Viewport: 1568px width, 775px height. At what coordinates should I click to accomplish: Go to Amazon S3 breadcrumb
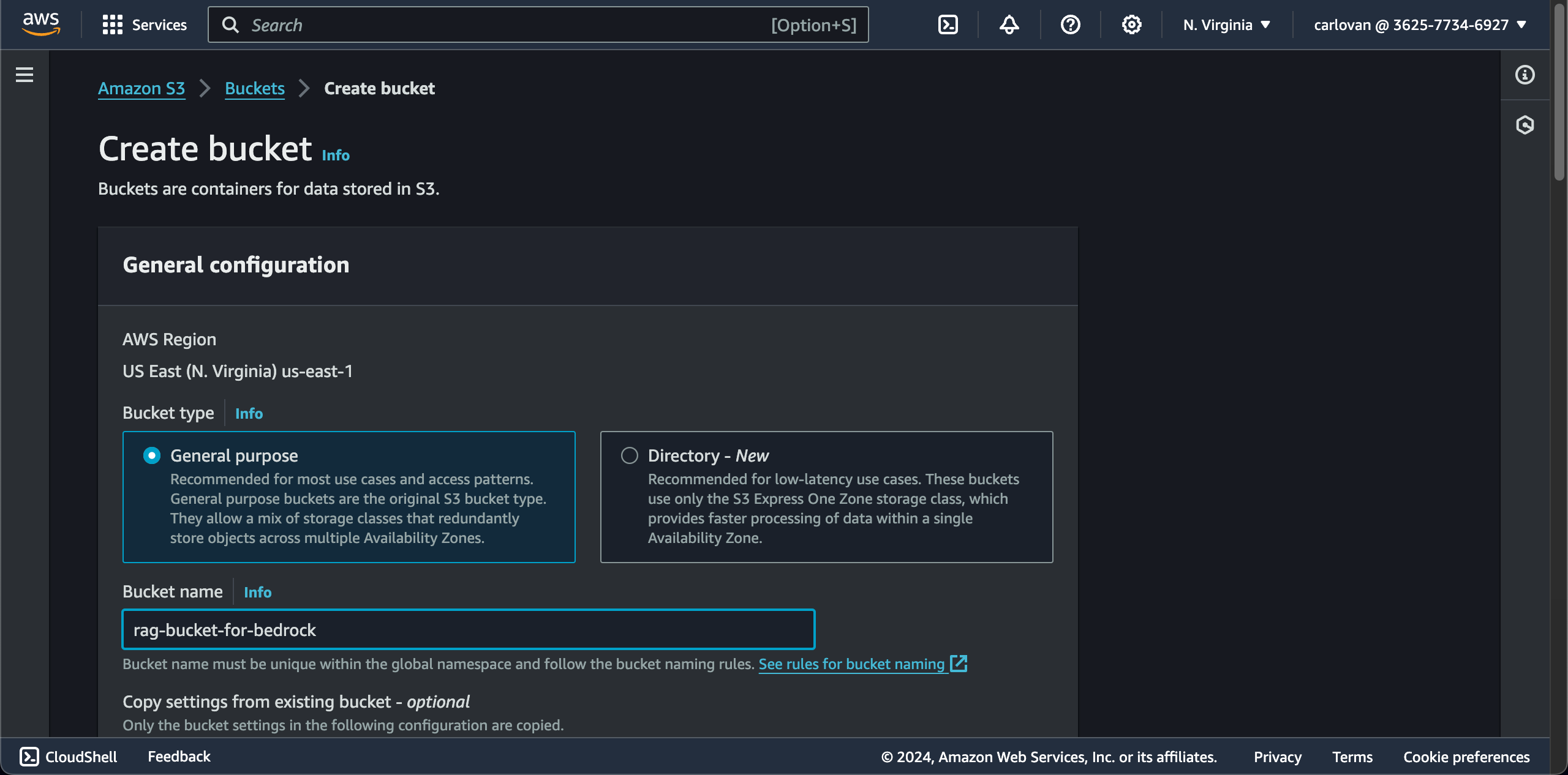(x=141, y=88)
